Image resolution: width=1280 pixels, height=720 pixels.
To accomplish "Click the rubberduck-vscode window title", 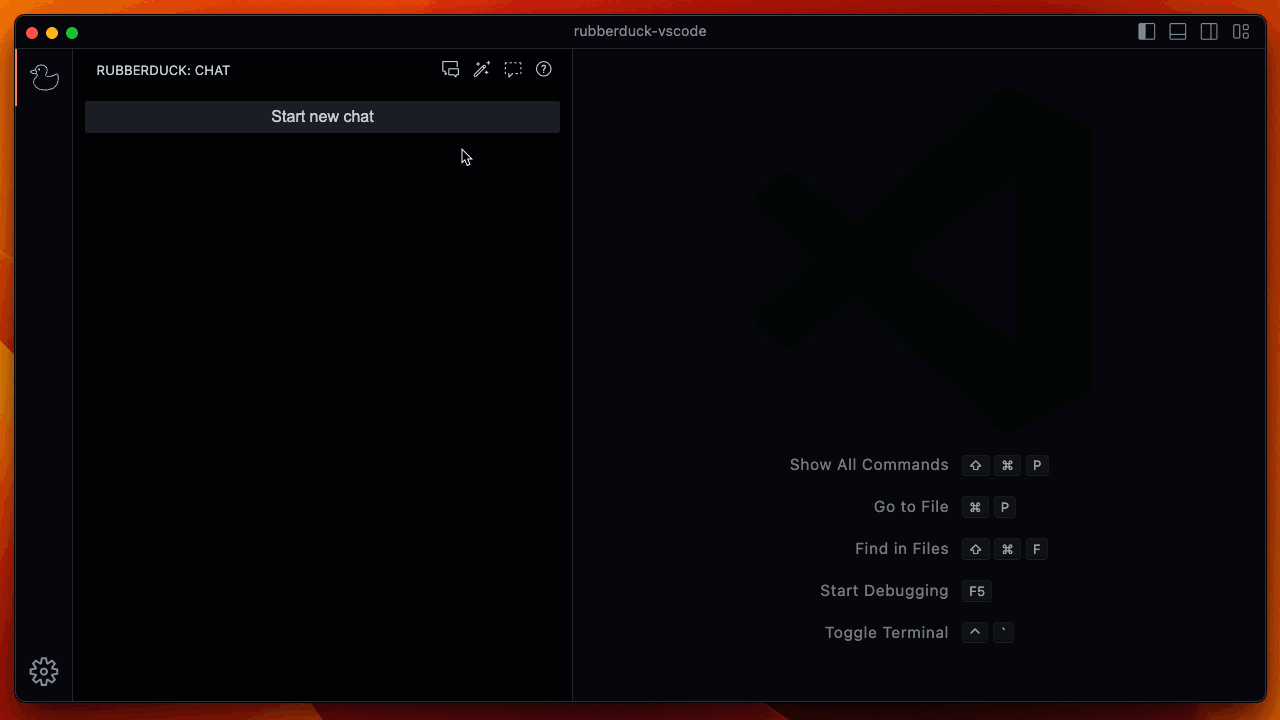I will click(x=640, y=31).
